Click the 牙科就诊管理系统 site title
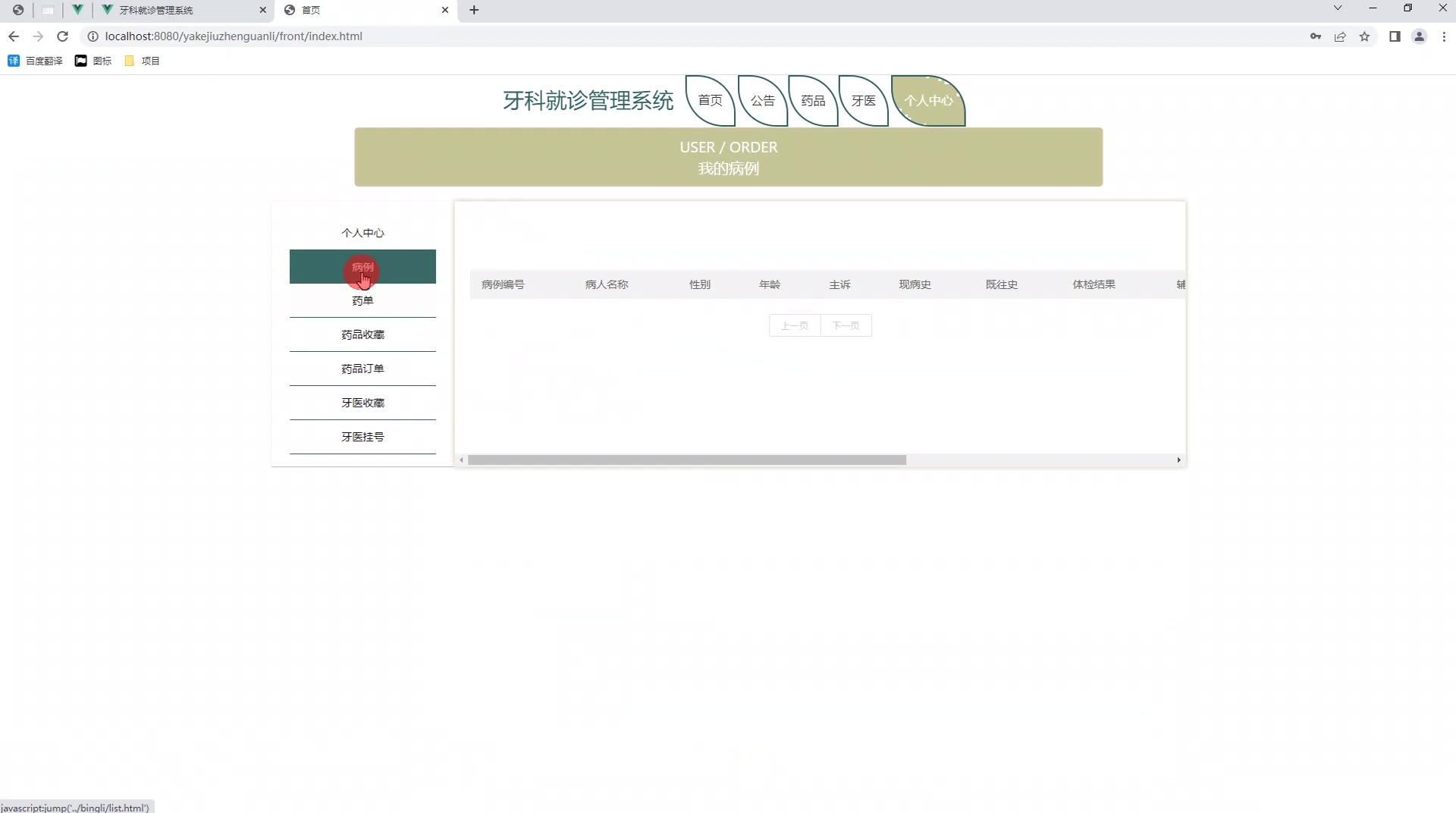The width and height of the screenshot is (1456, 813). 588,100
